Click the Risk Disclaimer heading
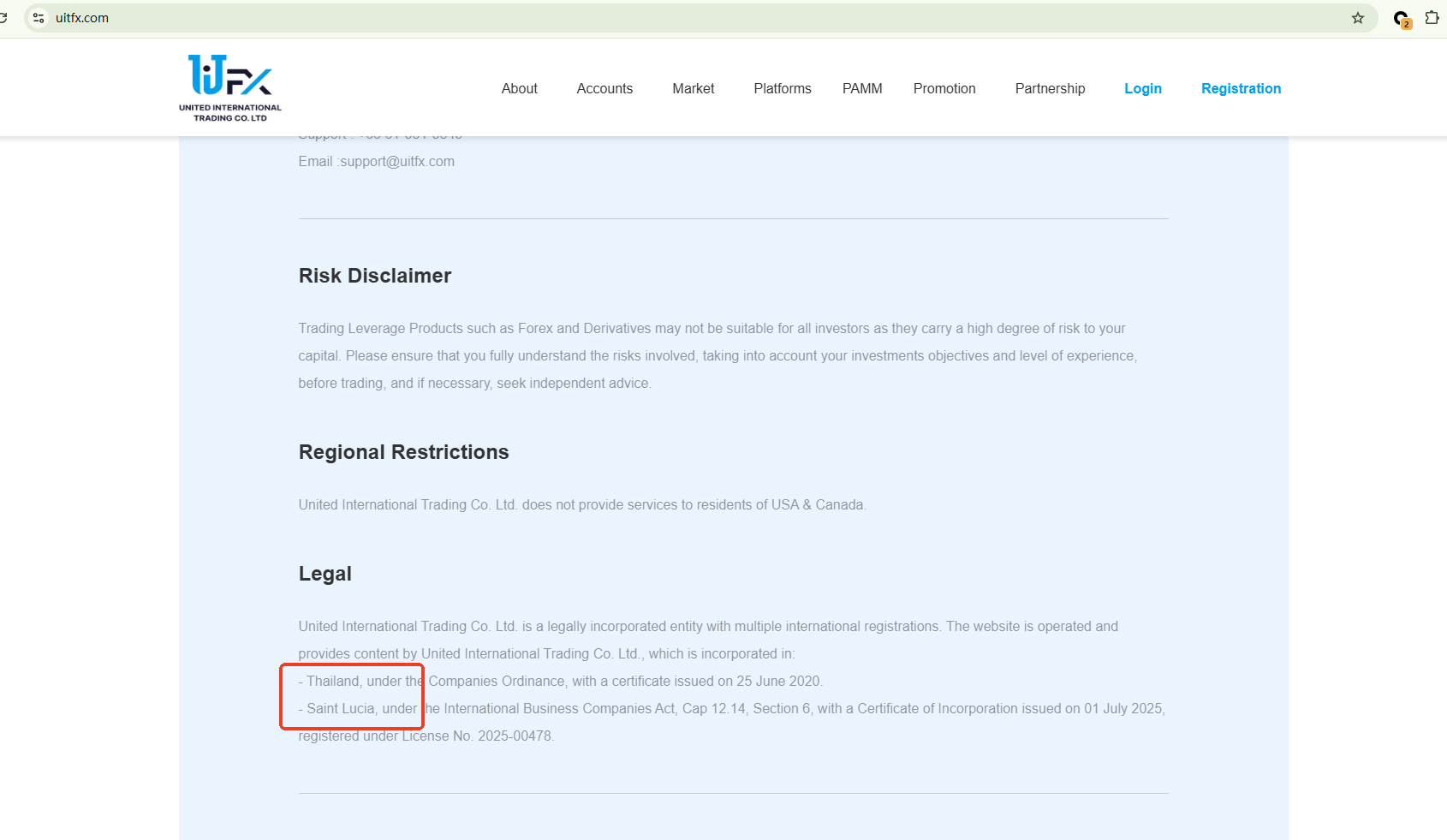This screenshot has width=1447, height=840. (374, 276)
